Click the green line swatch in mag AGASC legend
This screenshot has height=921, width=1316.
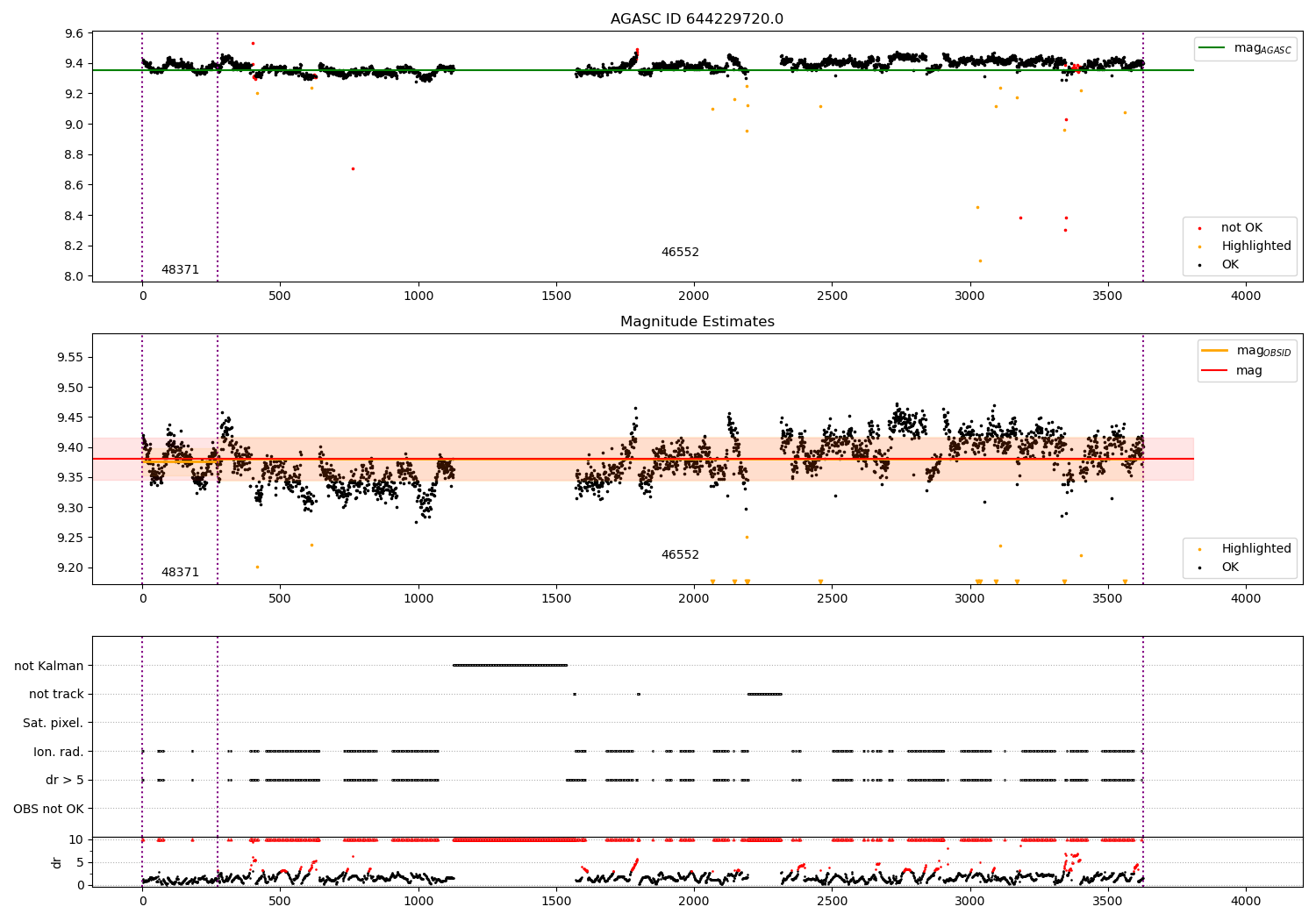1212,47
